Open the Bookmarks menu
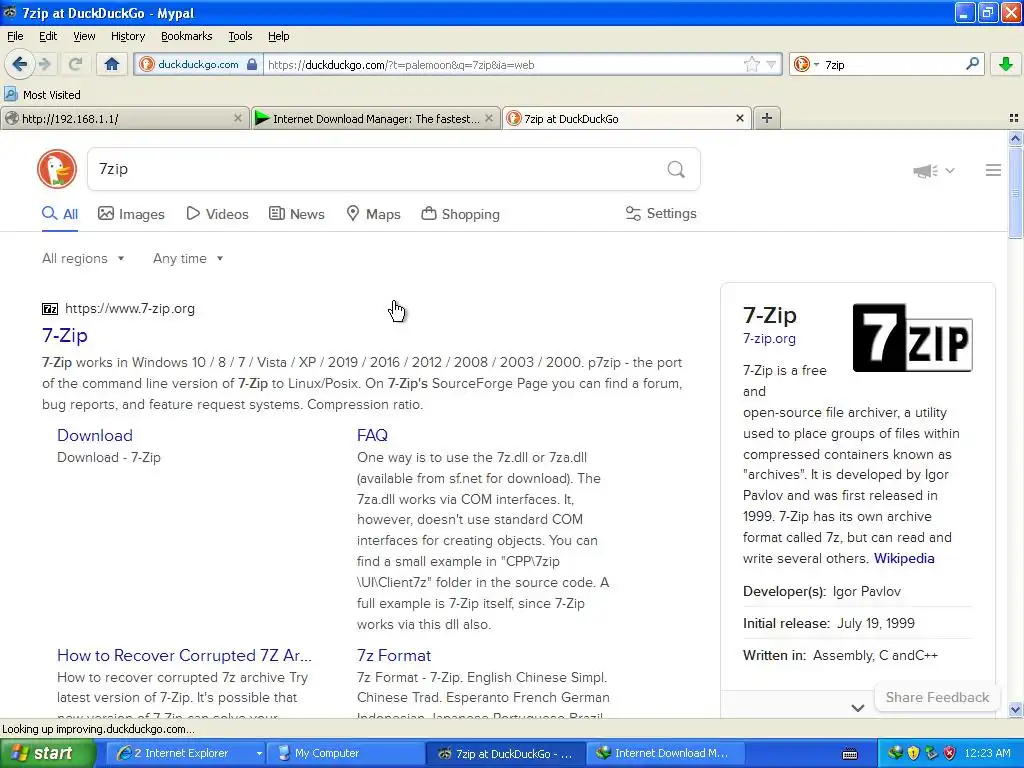The height and width of the screenshot is (768, 1024). coord(186,36)
